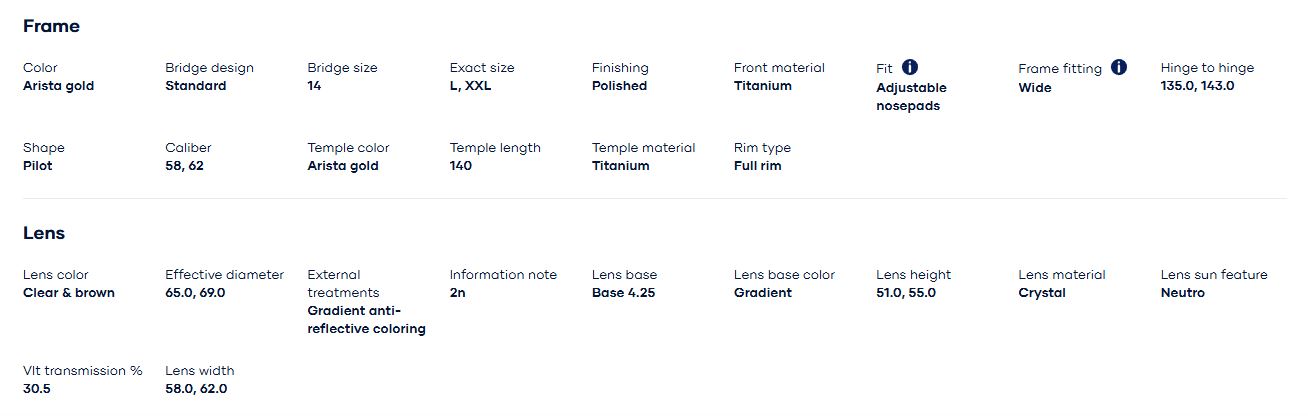Click the Bridge design Standard value
The image size is (1308, 416).
pos(195,86)
